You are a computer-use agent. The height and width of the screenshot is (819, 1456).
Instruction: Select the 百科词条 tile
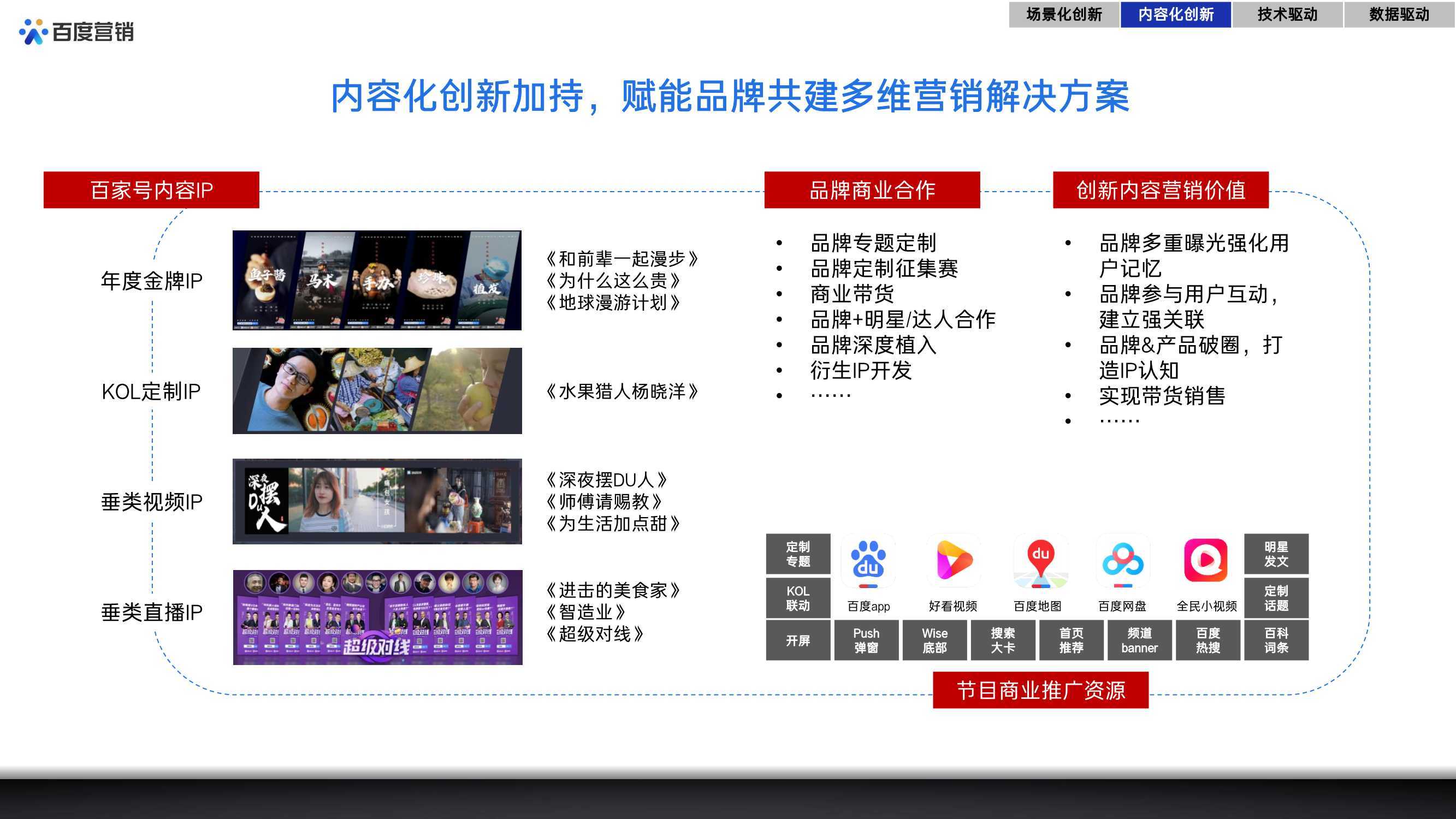pos(1276,640)
